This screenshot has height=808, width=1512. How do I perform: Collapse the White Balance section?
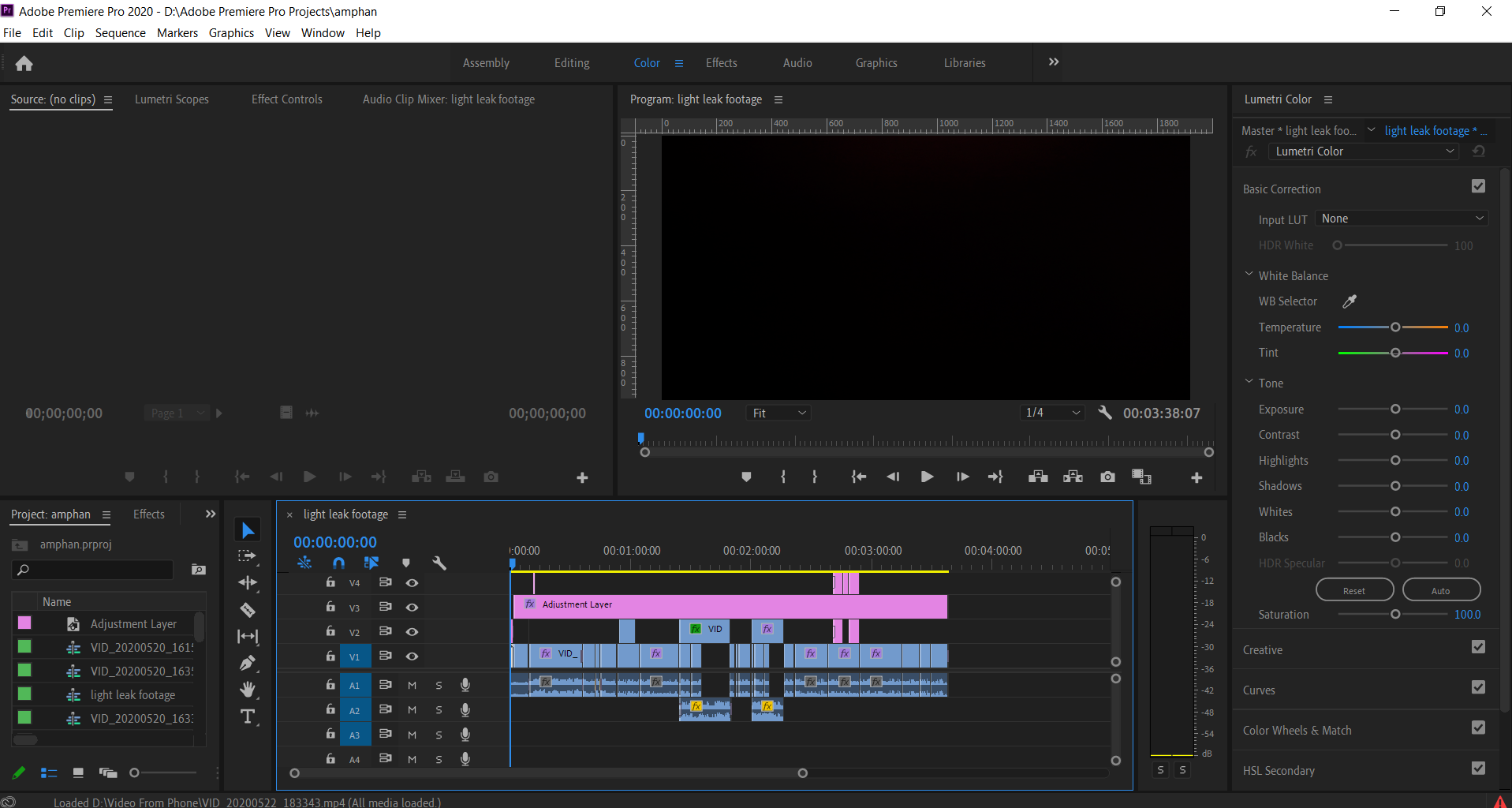click(x=1249, y=275)
